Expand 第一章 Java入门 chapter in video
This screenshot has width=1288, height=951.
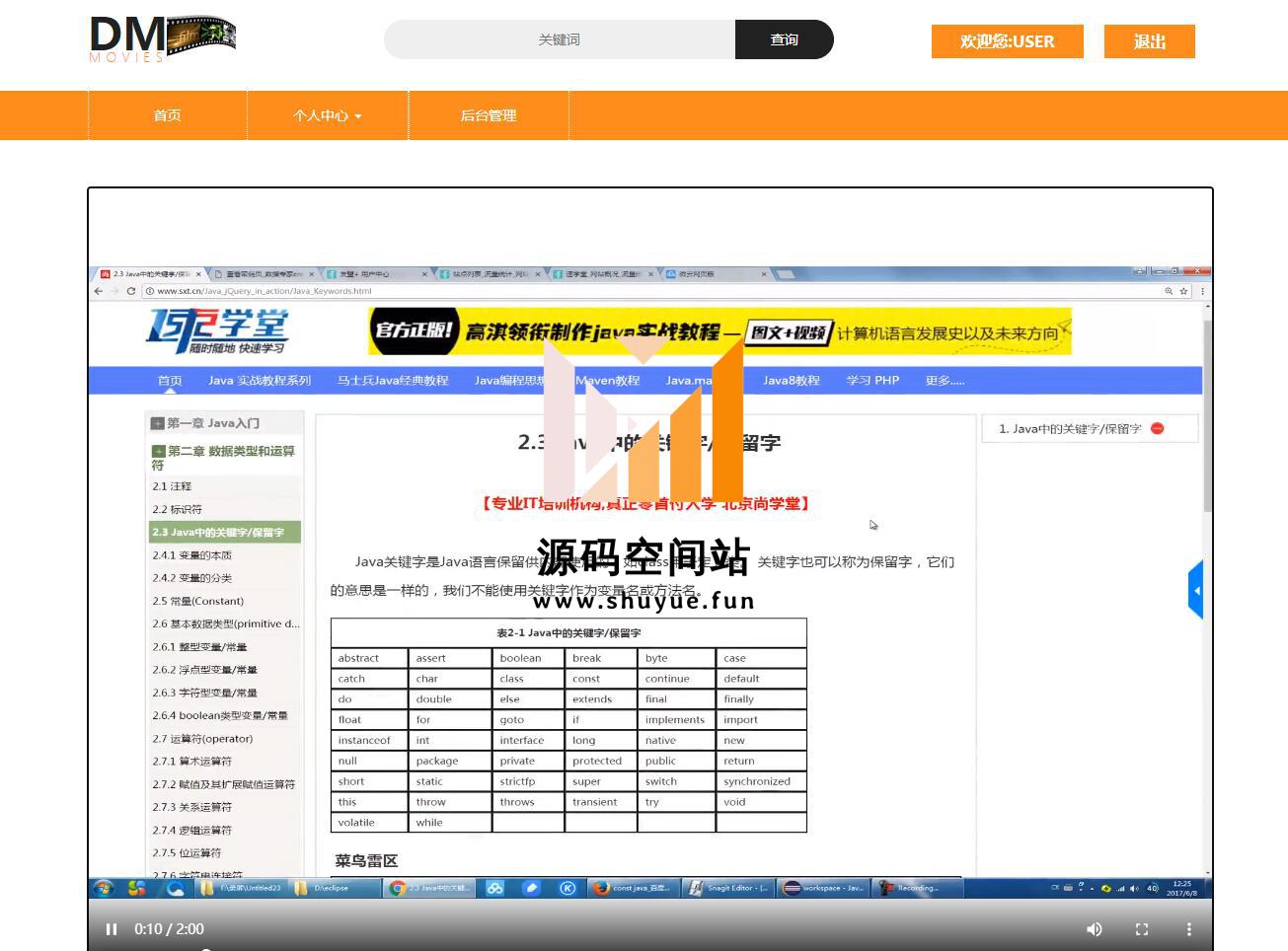[157, 423]
